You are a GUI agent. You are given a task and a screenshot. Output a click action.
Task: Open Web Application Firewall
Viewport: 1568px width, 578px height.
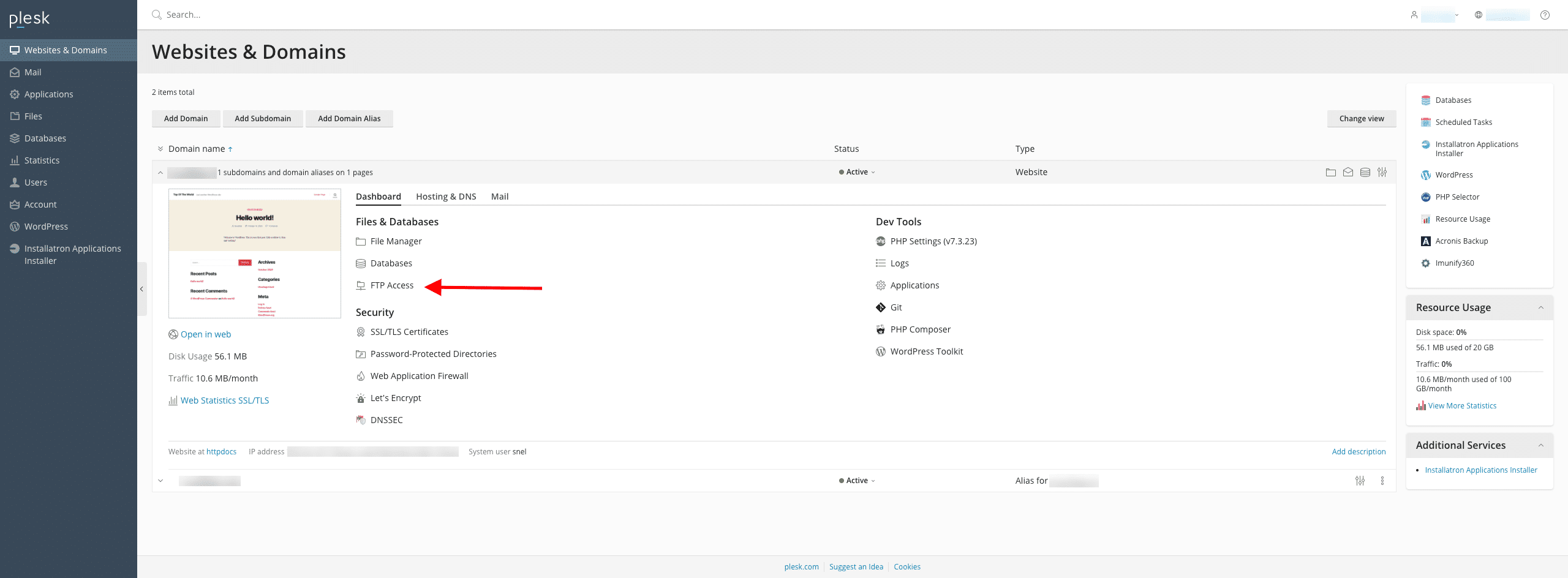coord(412,376)
